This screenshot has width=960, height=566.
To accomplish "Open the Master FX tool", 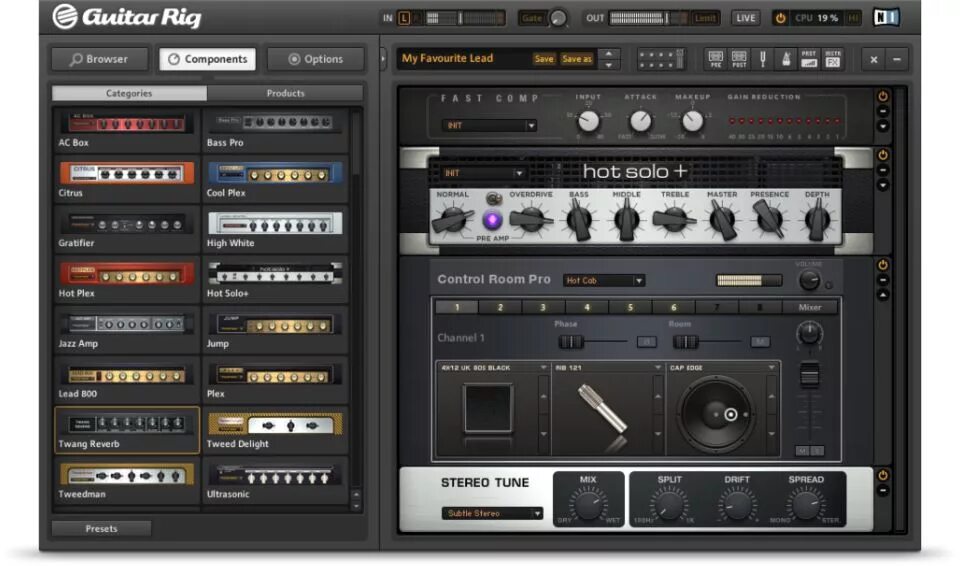I will point(833,59).
